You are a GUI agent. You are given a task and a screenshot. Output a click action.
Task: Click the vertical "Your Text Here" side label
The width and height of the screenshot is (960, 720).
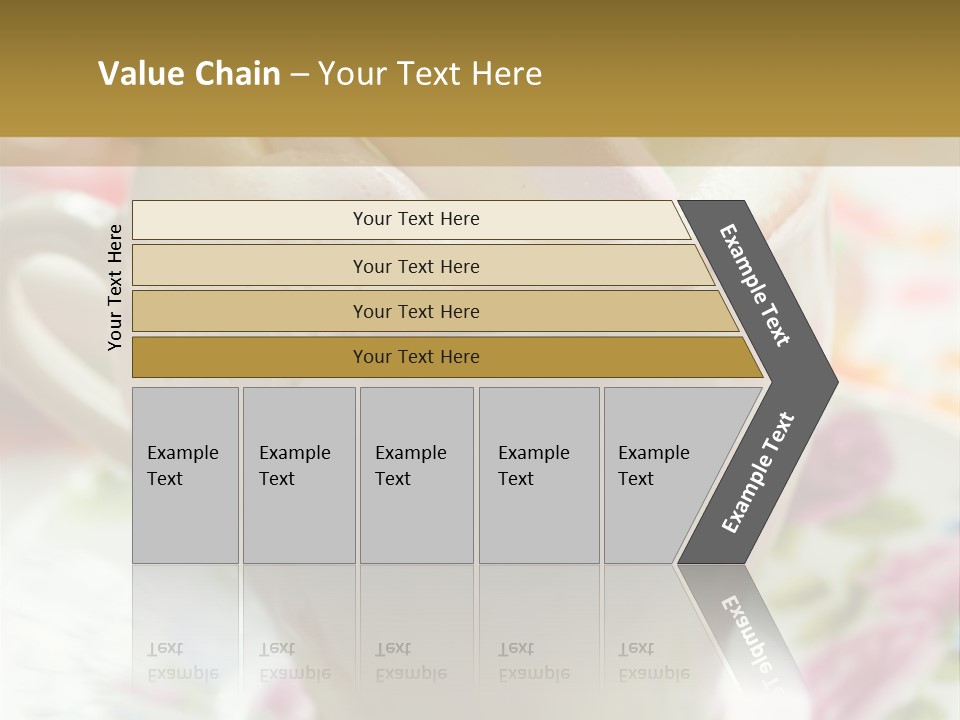115,287
